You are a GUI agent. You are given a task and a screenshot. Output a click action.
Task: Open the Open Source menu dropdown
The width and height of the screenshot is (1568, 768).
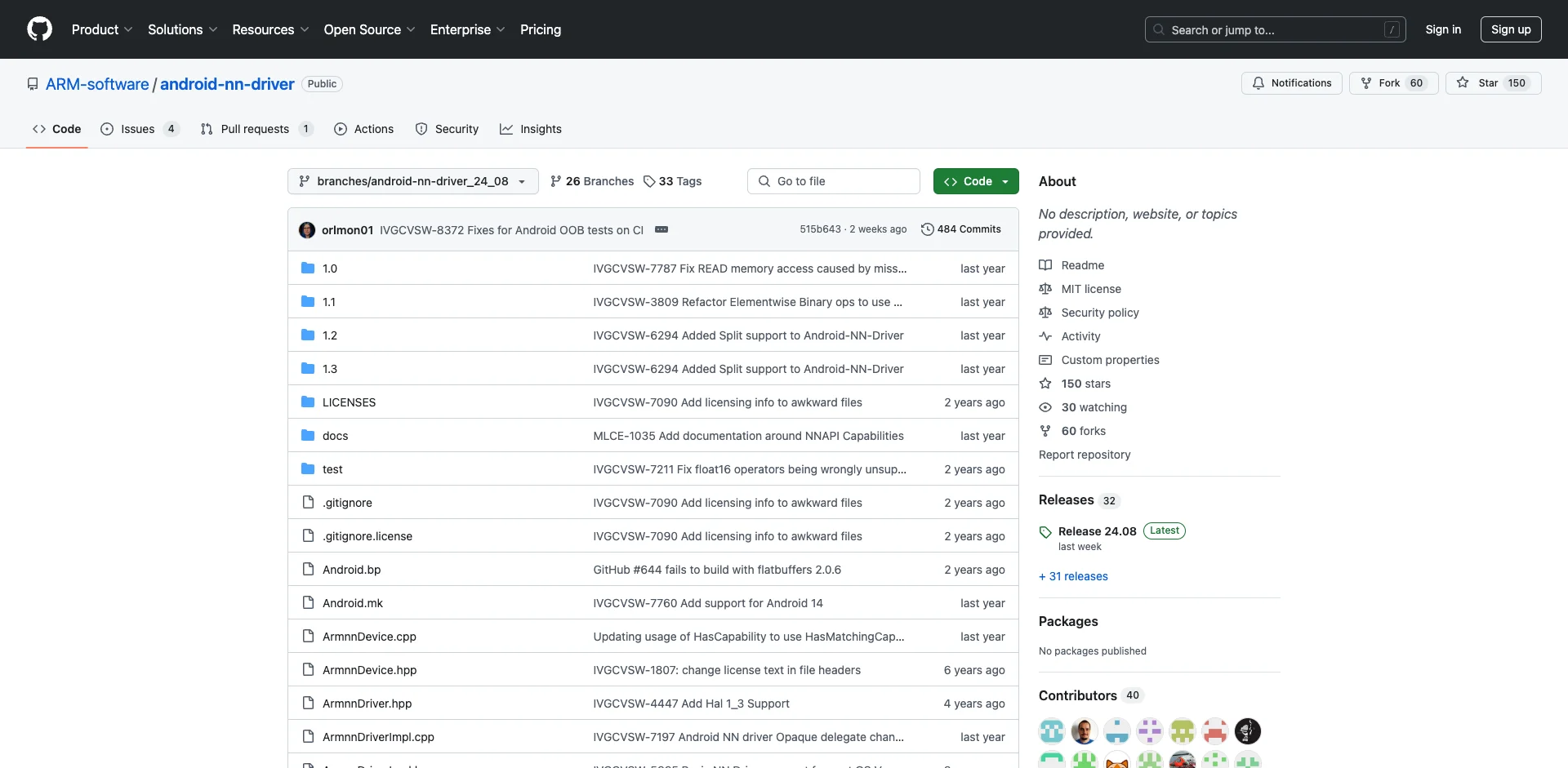pos(370,29)
